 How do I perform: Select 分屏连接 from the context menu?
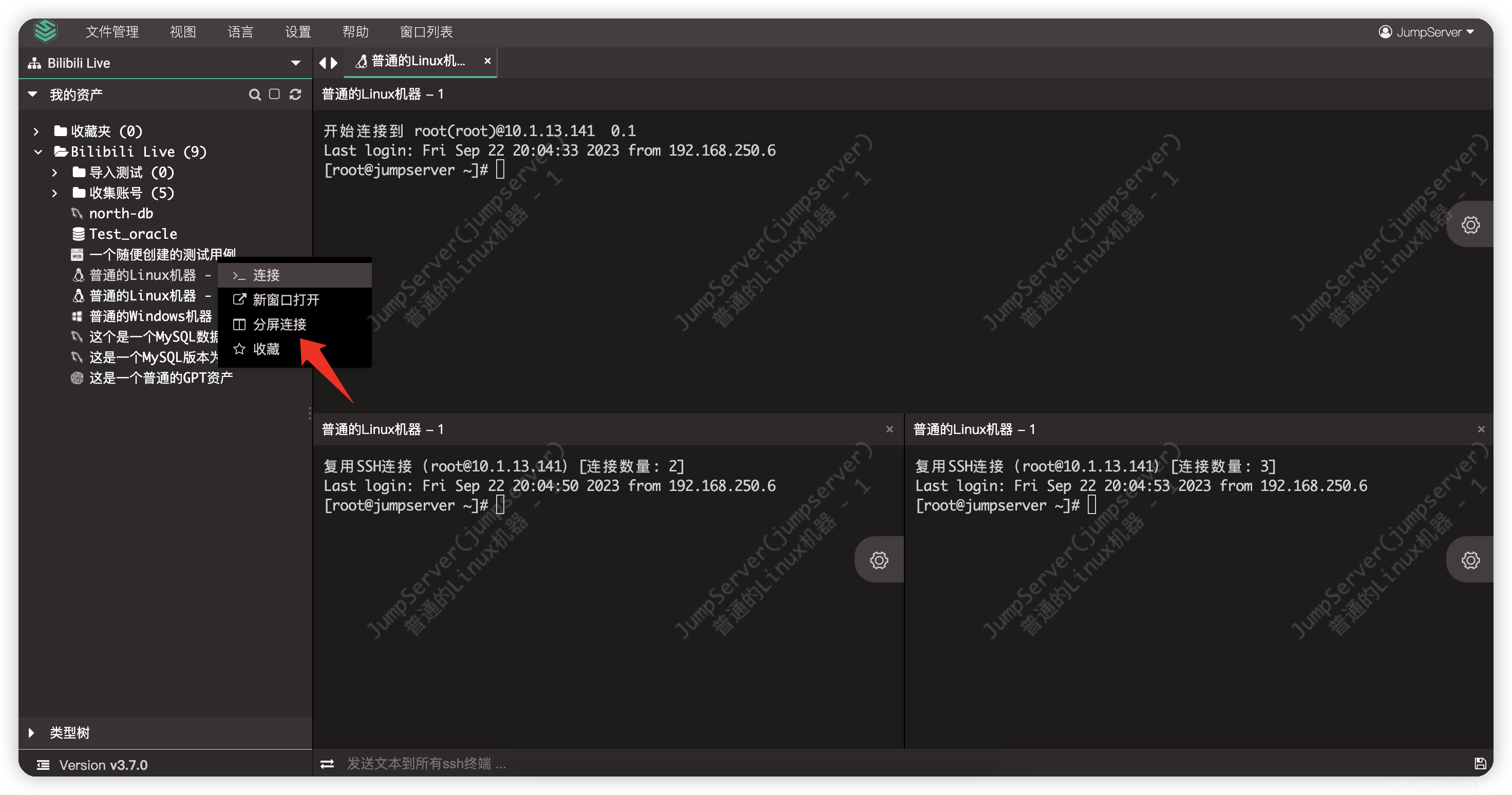click(x=279, y=325)
